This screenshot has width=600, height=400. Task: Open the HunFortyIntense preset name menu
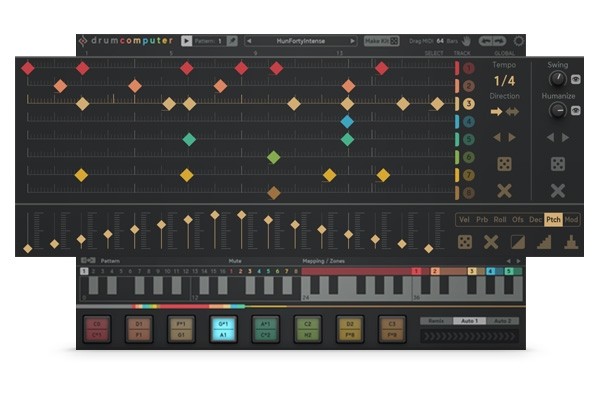(301, 41)
